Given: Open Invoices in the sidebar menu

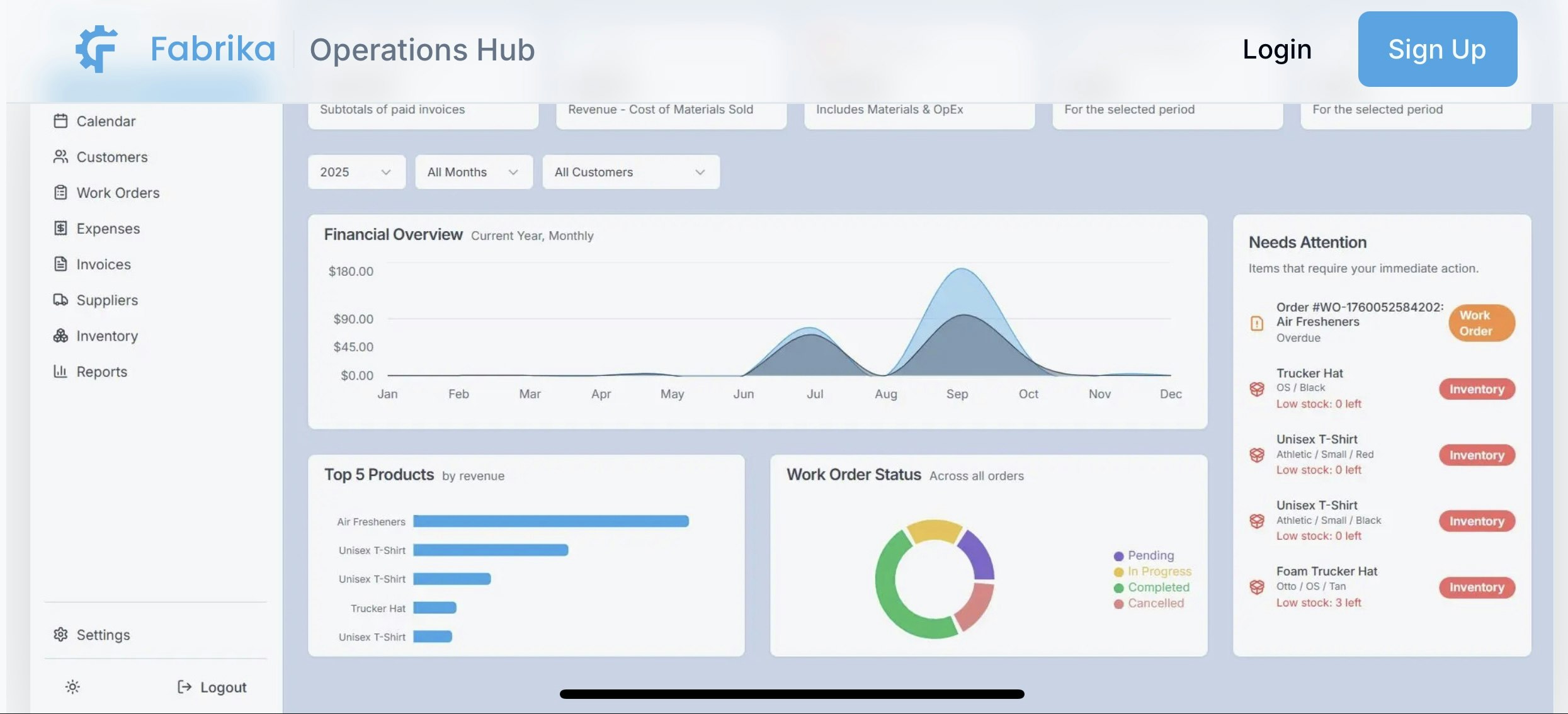Looking at the screenshot, I should (x=103, y=264).
